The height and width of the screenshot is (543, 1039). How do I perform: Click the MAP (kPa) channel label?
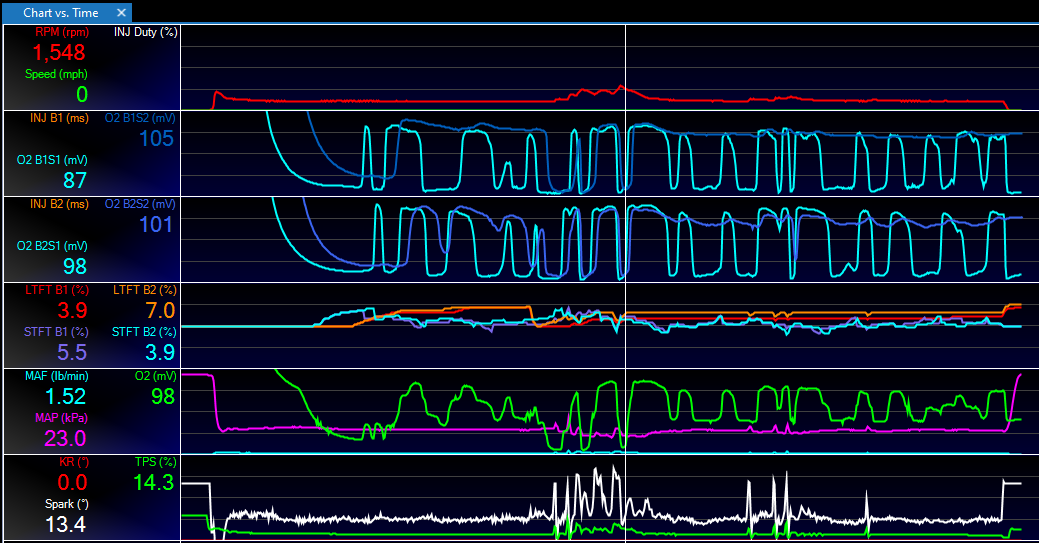tap(59, 417)
